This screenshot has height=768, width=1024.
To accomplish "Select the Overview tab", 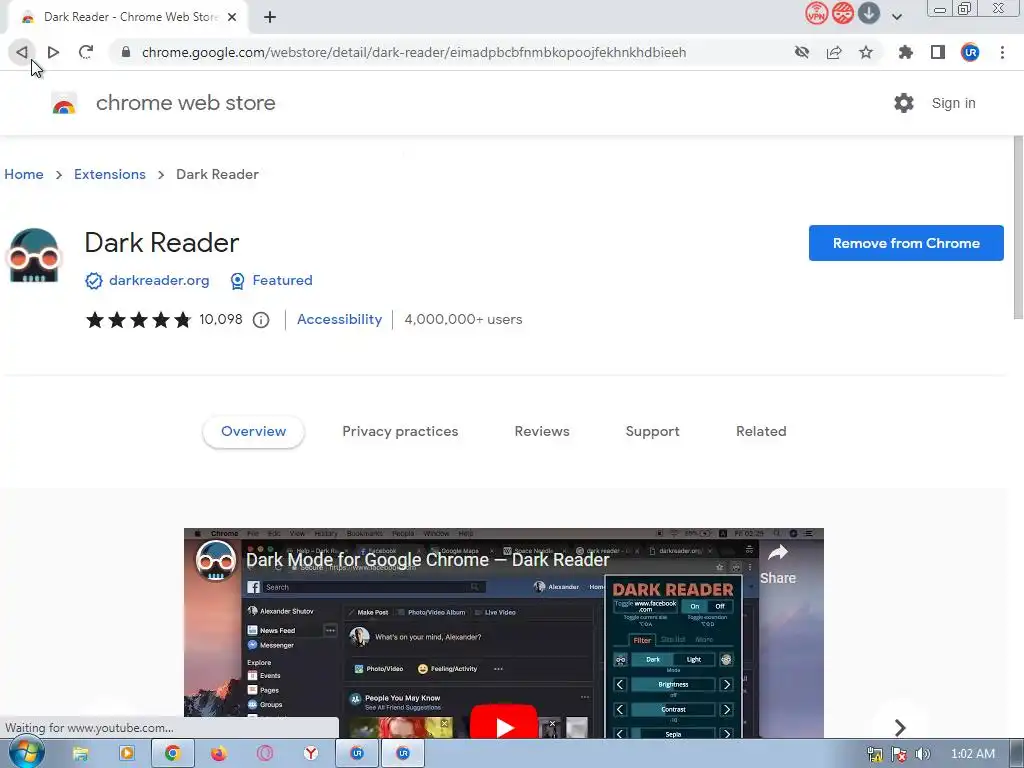I will click(x=253, y=431).
